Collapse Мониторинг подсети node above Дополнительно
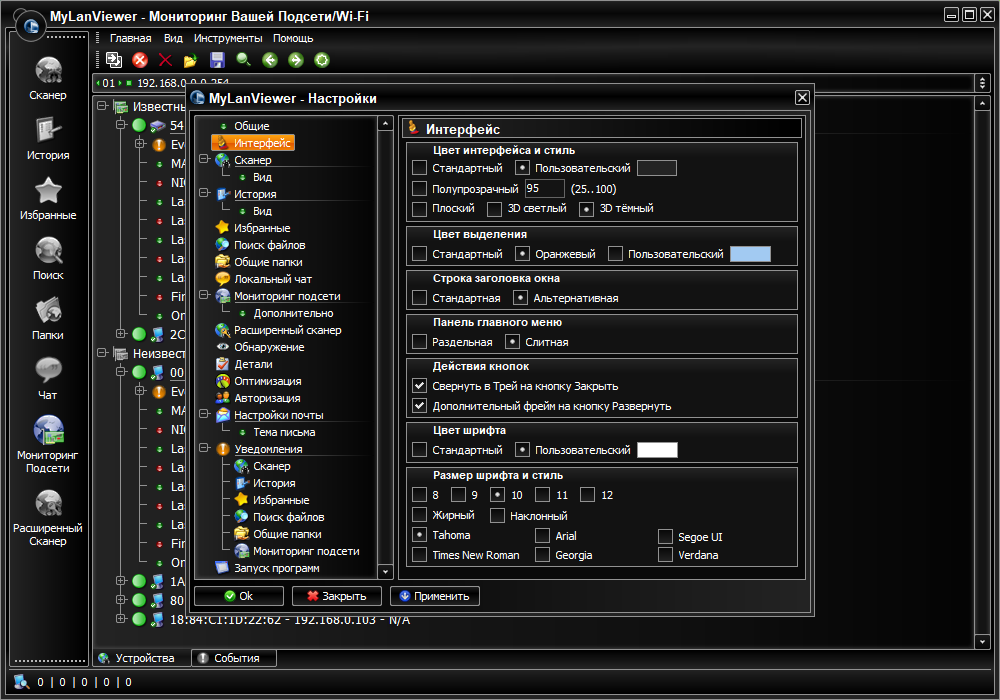This screenshot has width=1000, height=700. point(204,295)
